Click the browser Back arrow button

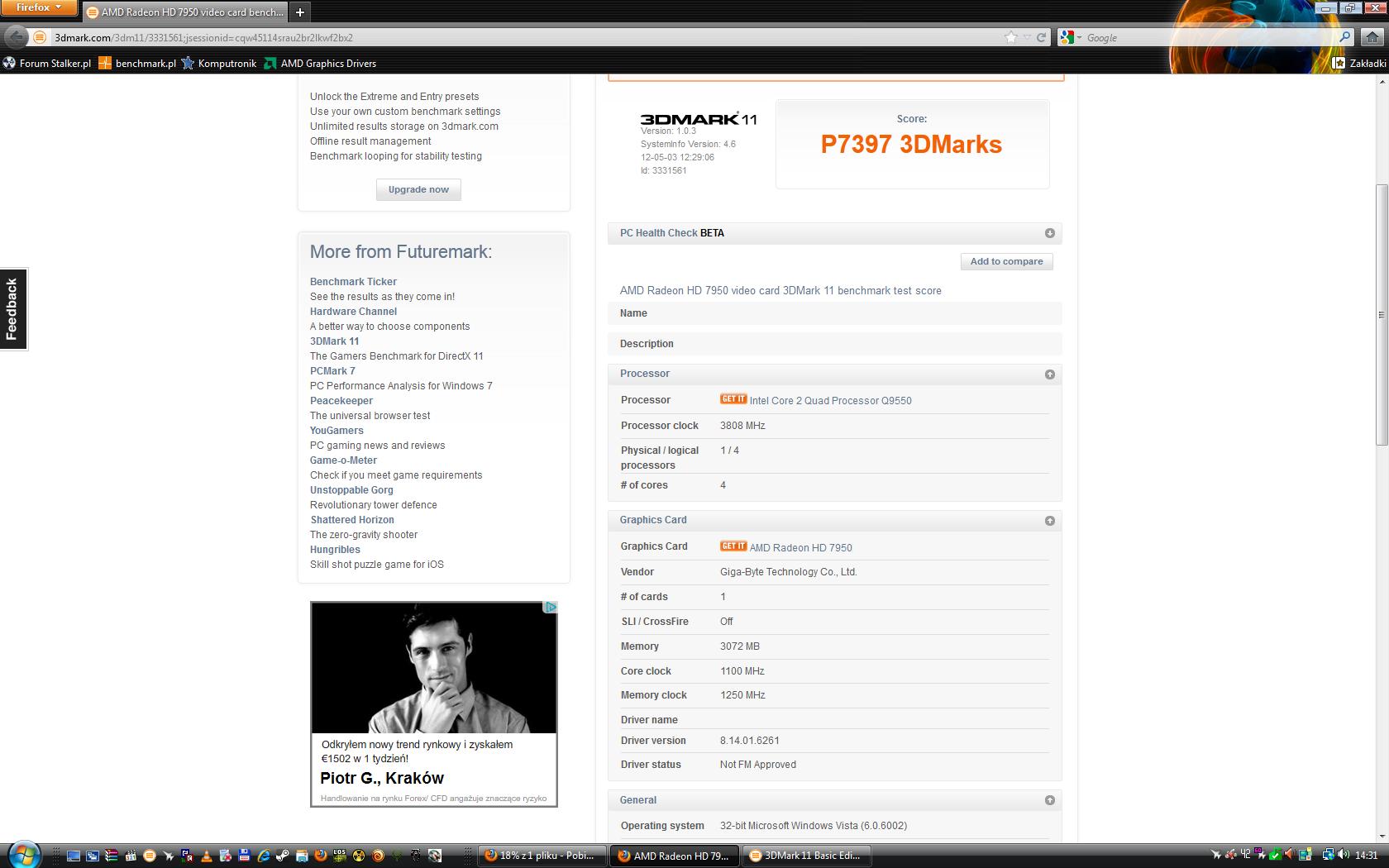(x=15, y=36)
